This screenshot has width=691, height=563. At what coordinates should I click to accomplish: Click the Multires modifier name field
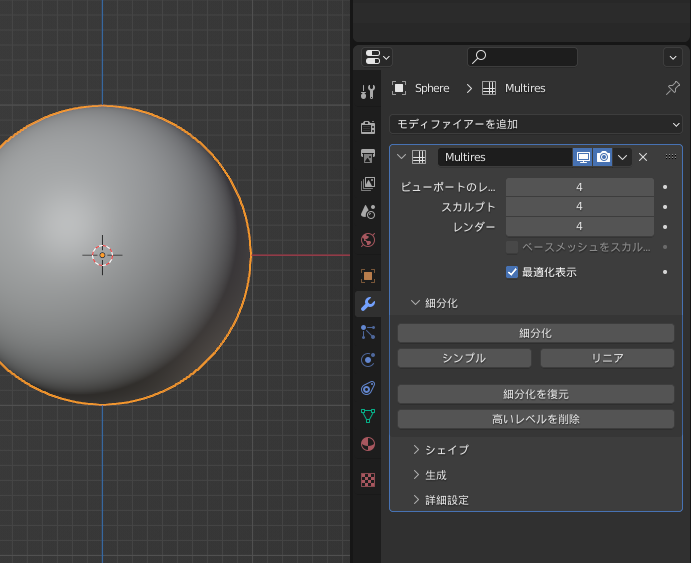505,157
